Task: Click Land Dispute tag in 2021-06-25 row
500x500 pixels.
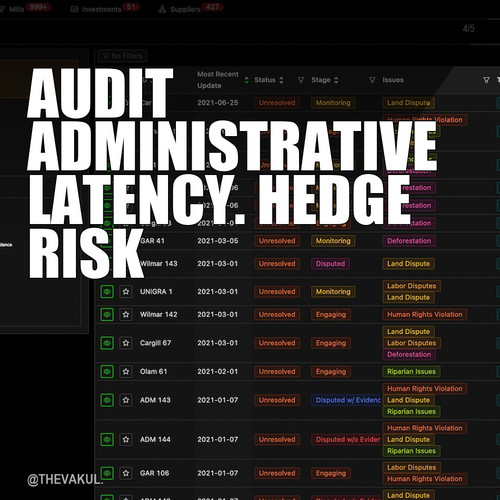Action: (x=408, y=103)
